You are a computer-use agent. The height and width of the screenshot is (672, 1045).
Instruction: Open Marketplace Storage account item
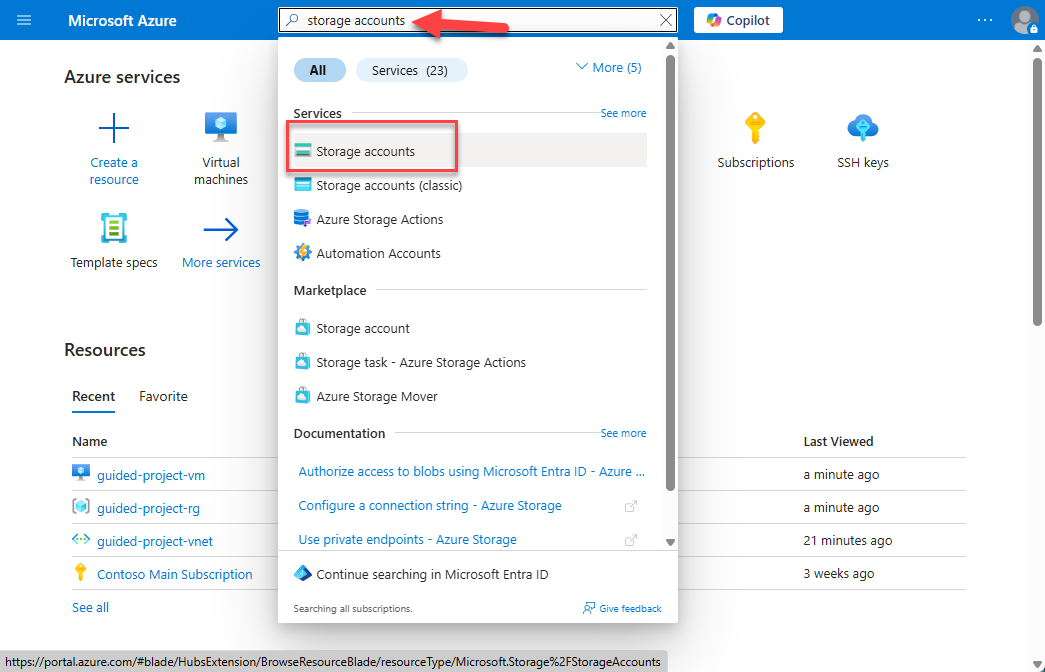click(x=470, y=328)
